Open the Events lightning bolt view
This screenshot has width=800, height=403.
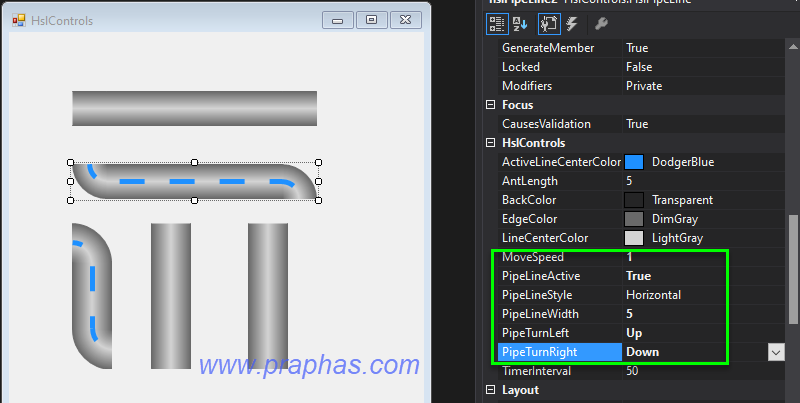(x=571, y=23)
